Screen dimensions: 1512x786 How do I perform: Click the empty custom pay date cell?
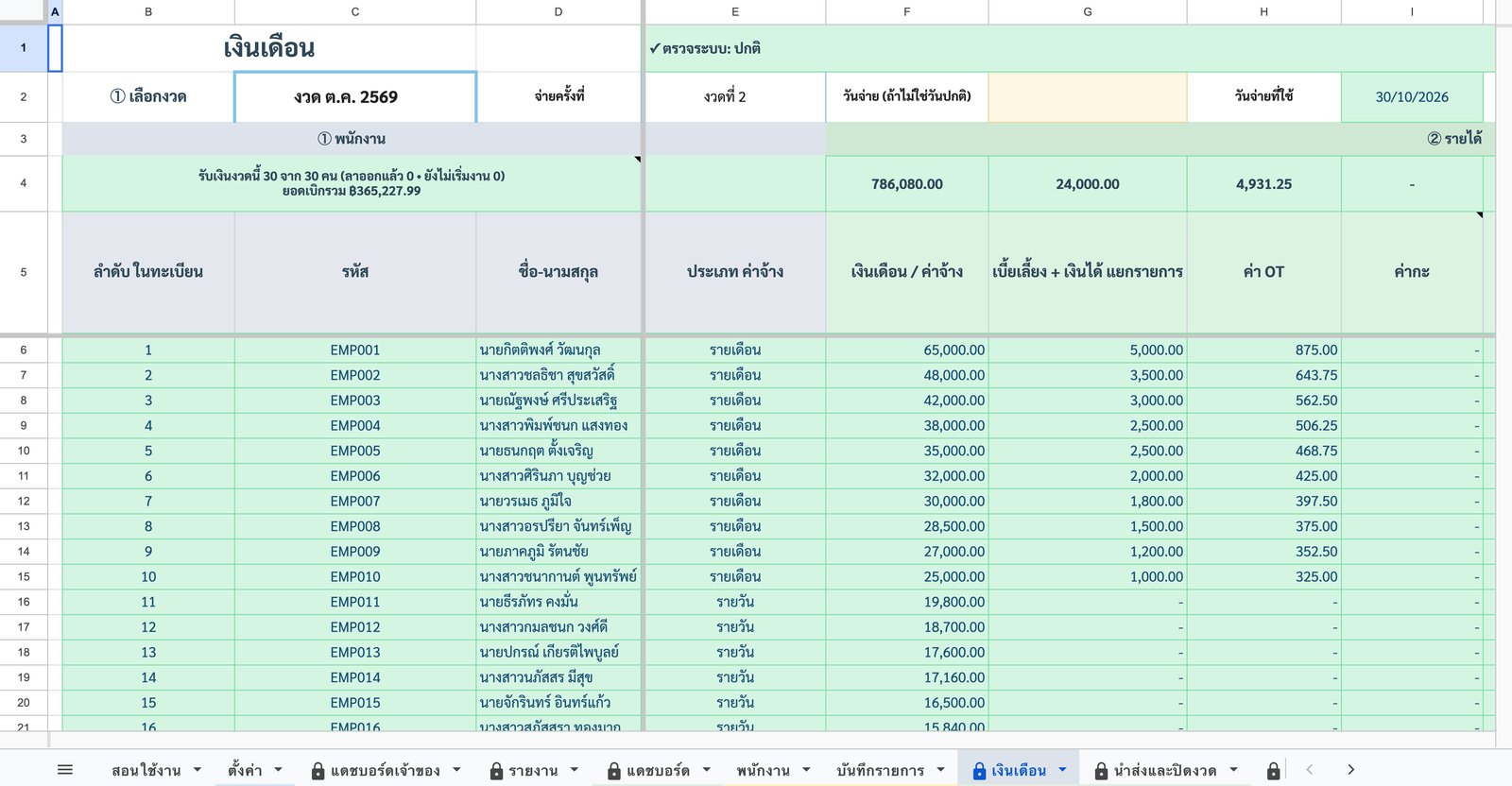1088,97
